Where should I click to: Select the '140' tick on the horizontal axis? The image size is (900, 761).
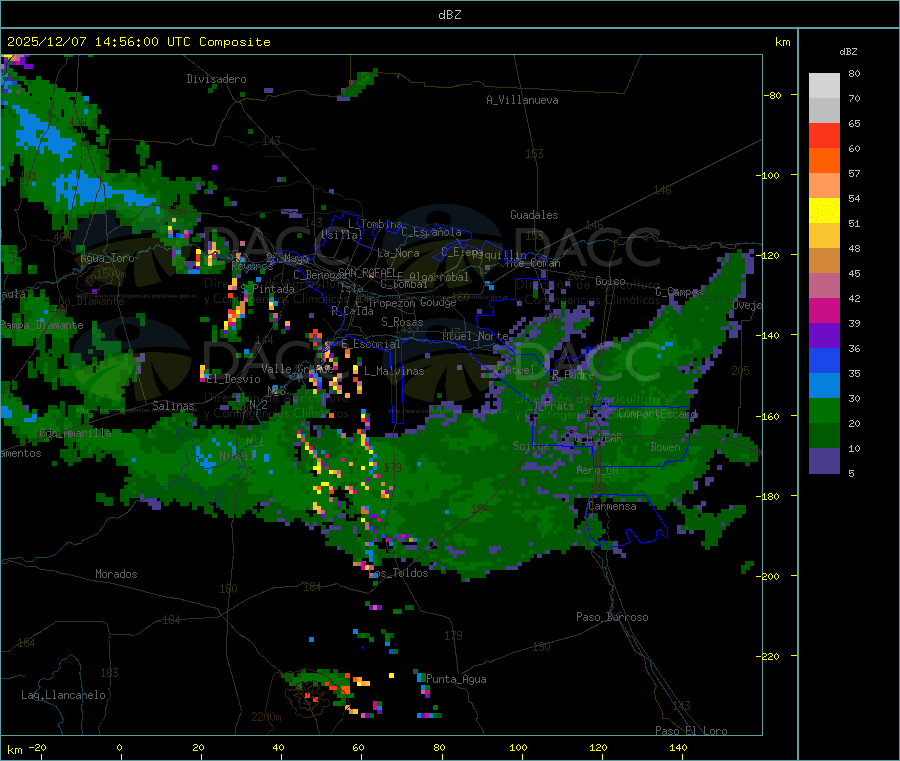[x=678, y=747]
